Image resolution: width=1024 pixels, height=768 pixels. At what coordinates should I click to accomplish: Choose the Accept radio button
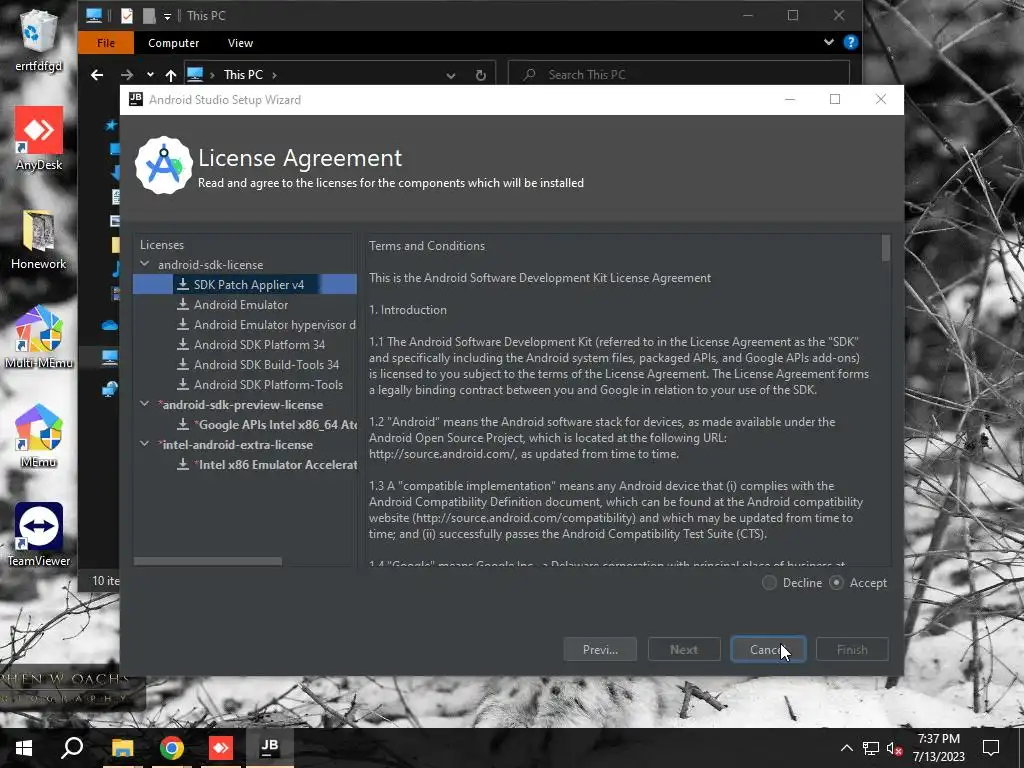837,583
